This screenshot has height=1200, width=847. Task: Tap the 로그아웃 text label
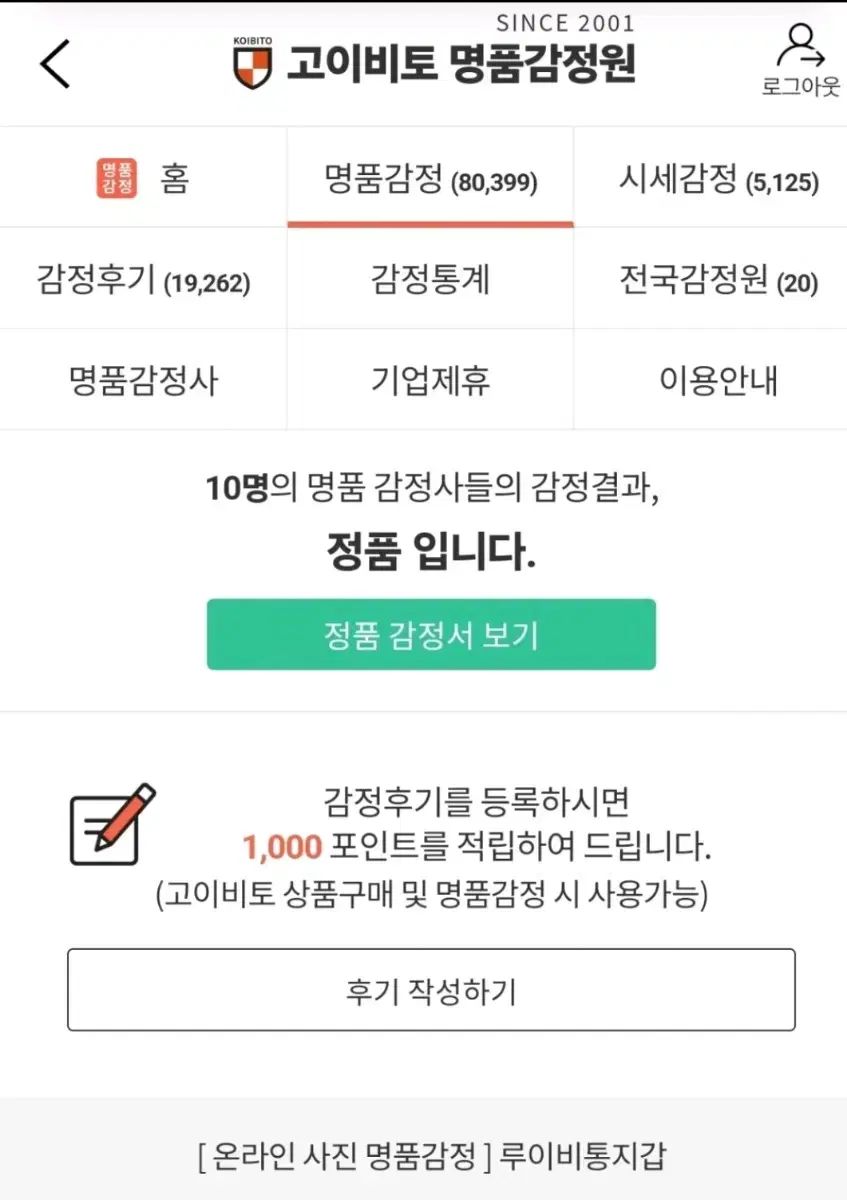coord(800,87)
